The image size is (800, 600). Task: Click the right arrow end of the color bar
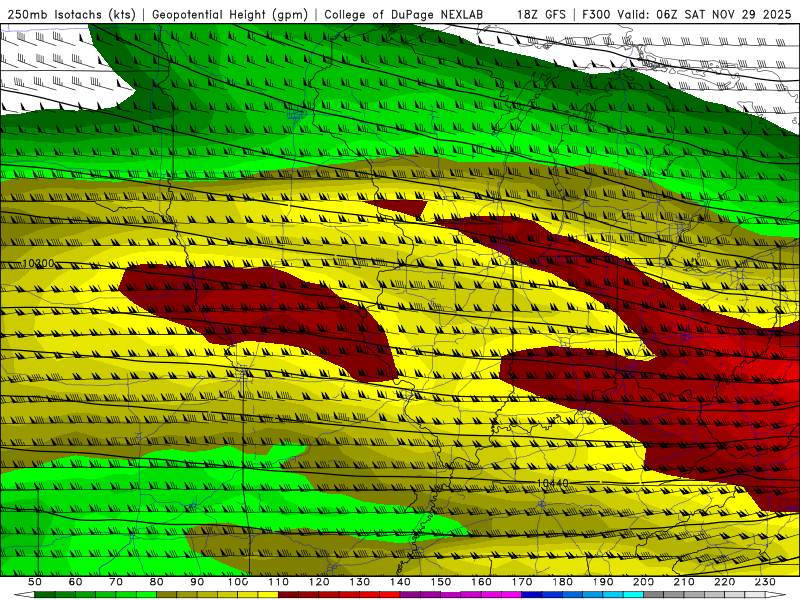775,594
